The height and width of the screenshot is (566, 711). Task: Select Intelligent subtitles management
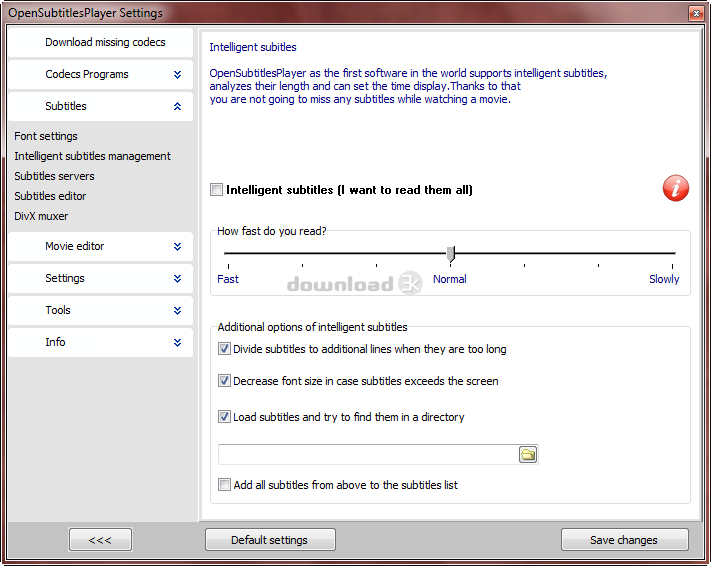[x=93, y=156]
